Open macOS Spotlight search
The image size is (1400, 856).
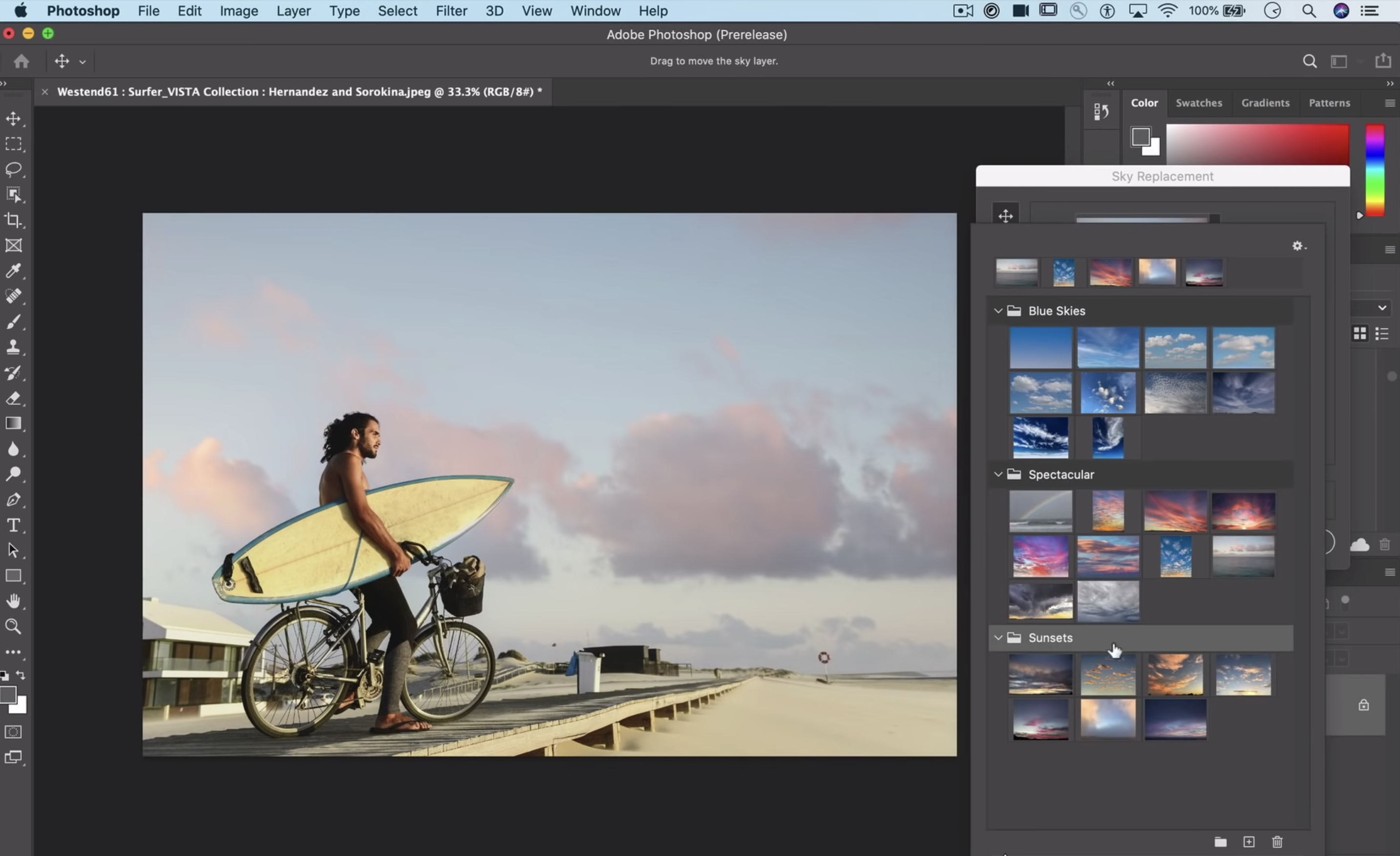[1309, 11]
